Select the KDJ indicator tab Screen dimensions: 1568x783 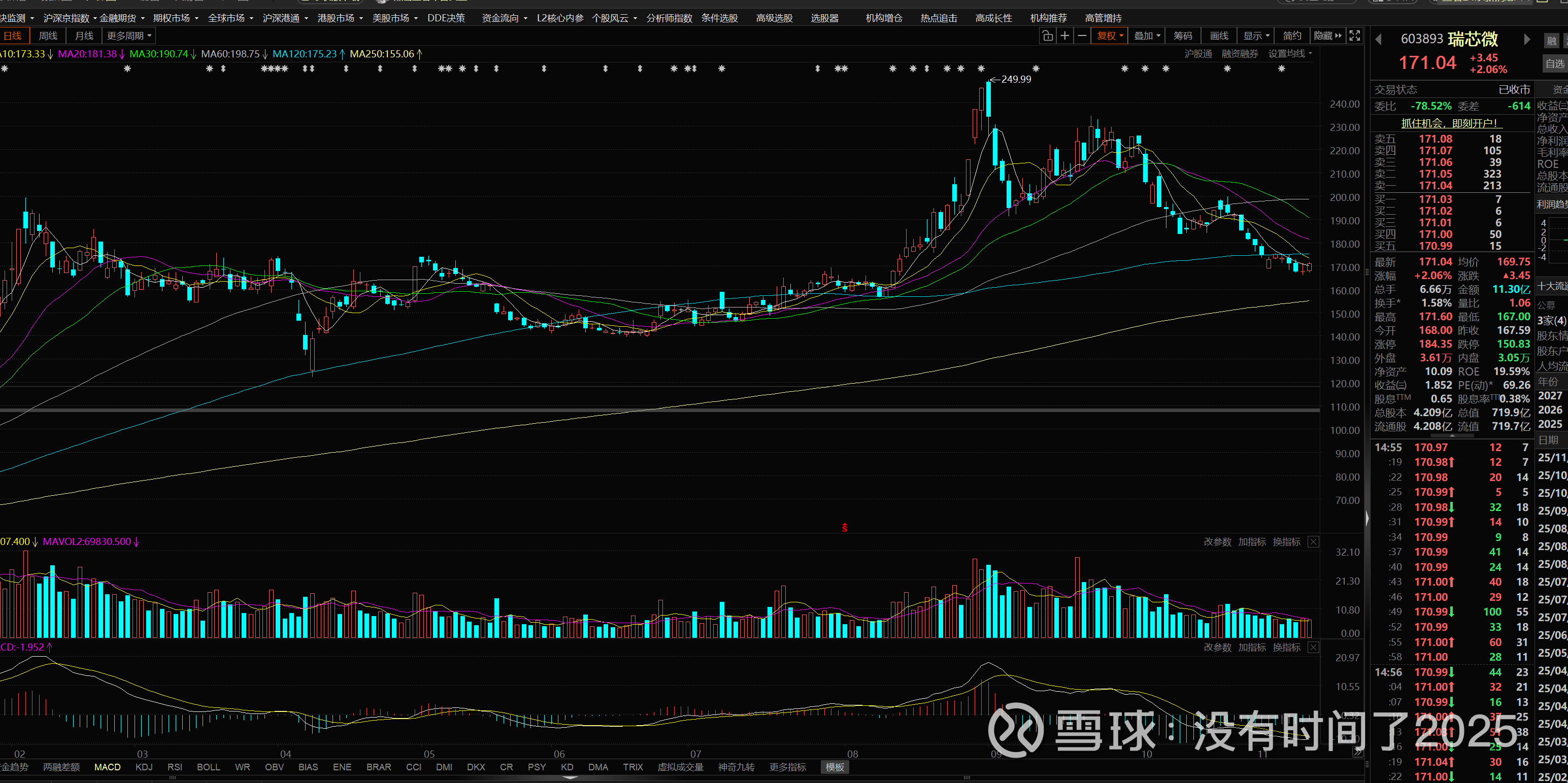click(x=144, y=767)
